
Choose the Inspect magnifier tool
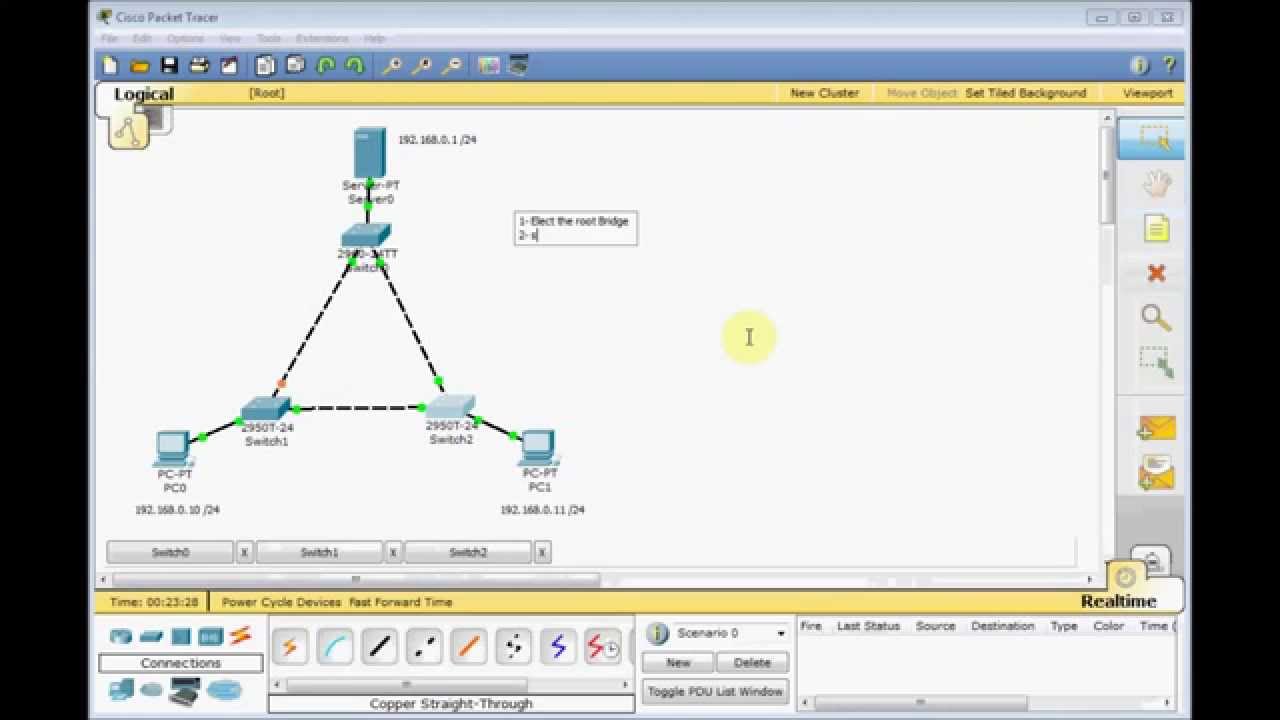coord(1156,318)
